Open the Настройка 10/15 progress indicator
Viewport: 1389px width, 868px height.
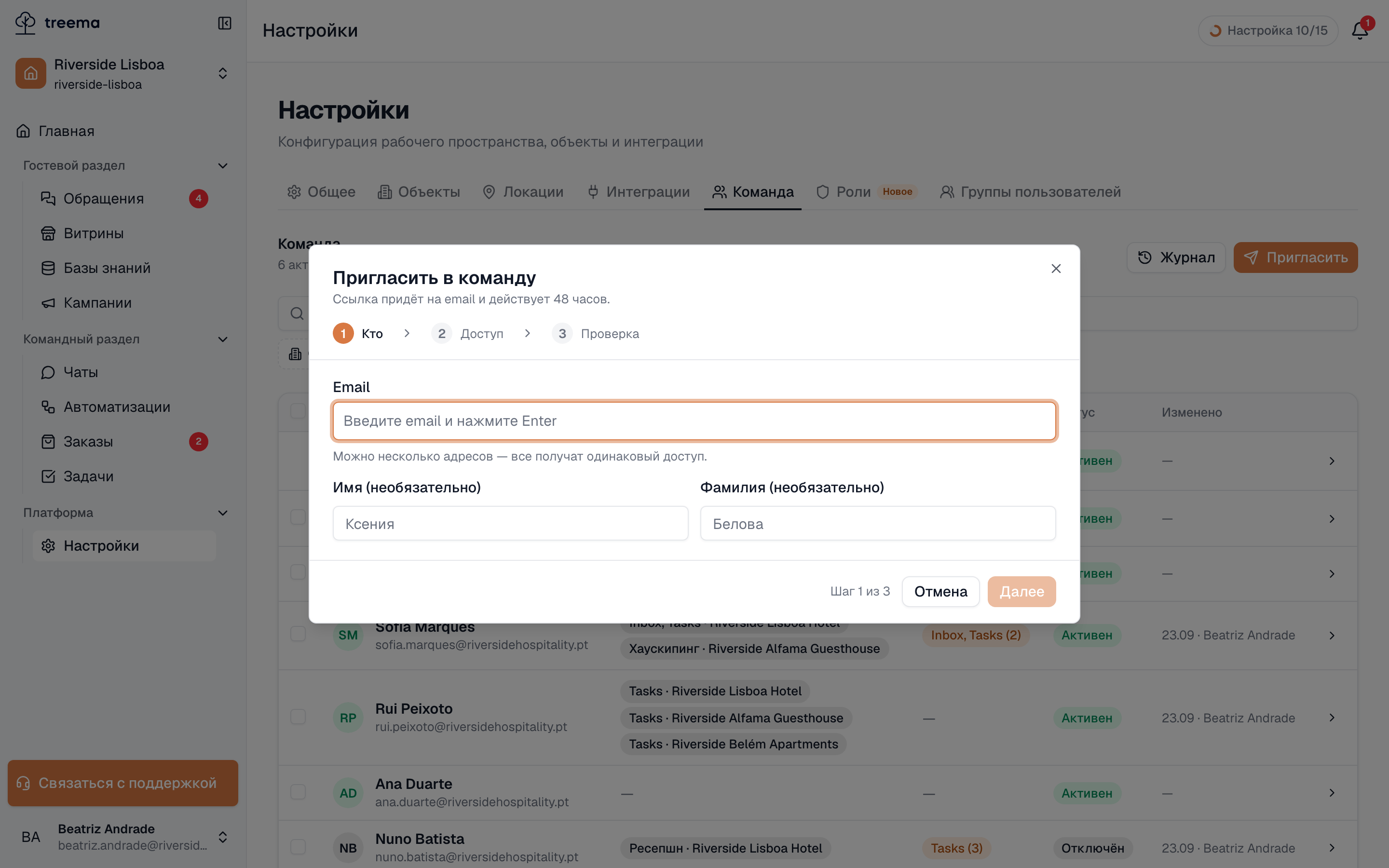tap(1268, 30)
